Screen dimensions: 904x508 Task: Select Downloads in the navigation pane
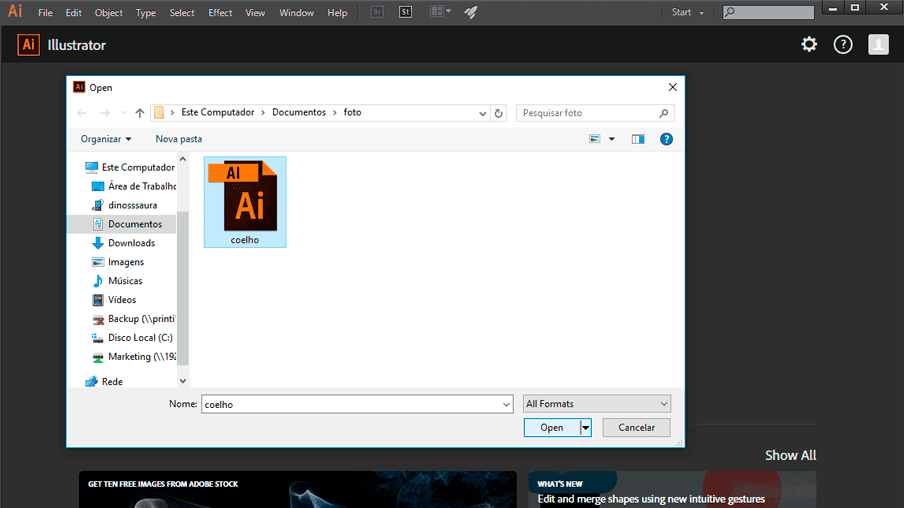coord(131,243)
